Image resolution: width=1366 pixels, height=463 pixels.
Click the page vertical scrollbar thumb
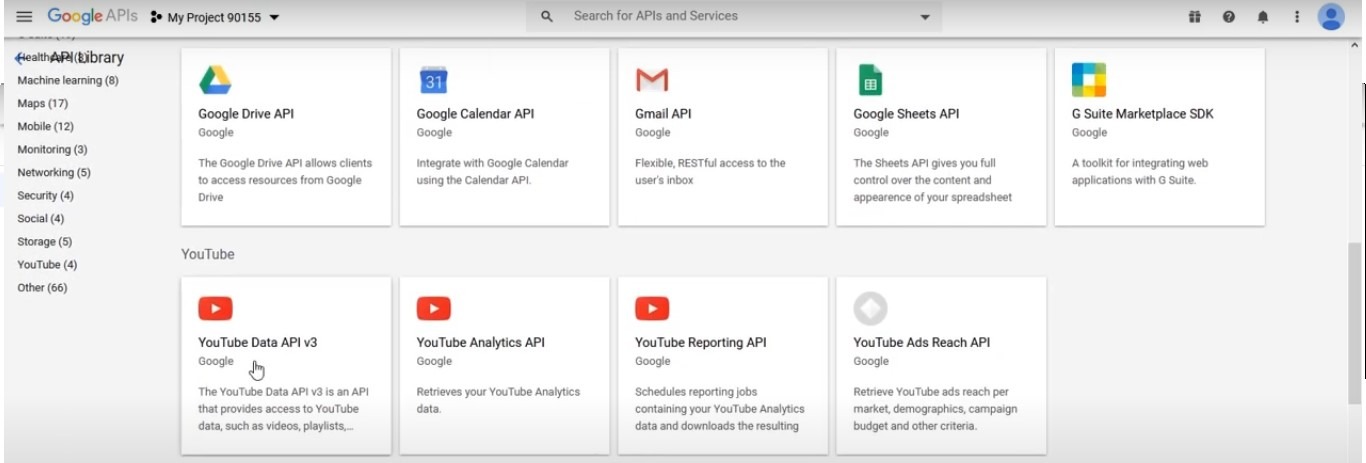pos(1355,323)
